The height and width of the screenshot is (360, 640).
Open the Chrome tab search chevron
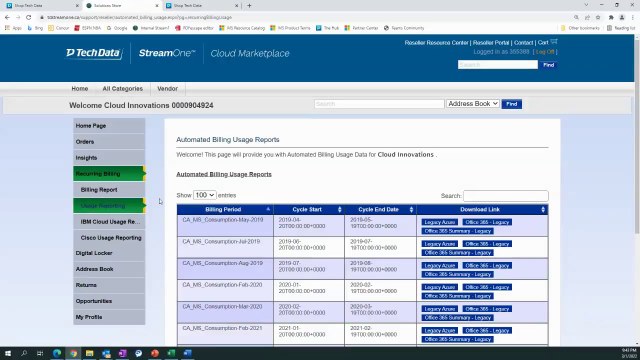[586, 5]
